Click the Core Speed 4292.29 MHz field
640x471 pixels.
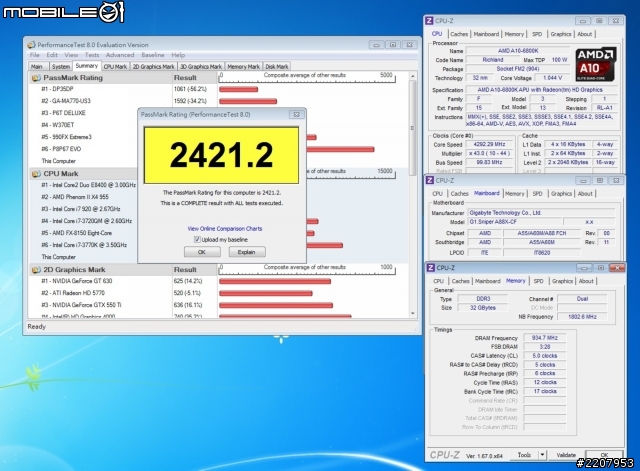489,144
